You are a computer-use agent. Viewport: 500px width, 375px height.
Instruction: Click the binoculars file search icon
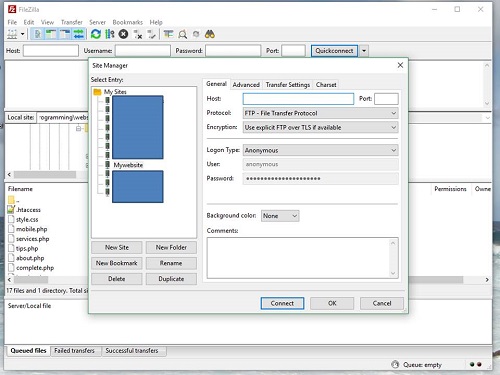tap(210, 34)
